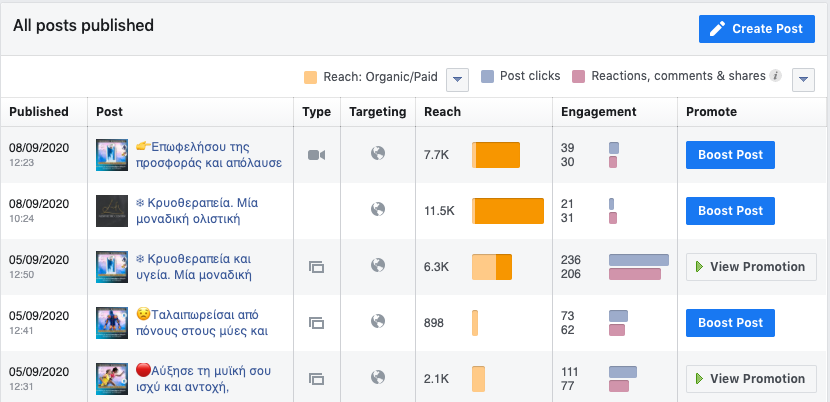830x402 pixels.
Task: Sort by the Published column header
Action: pyautogui.click(x=39, y=112)
